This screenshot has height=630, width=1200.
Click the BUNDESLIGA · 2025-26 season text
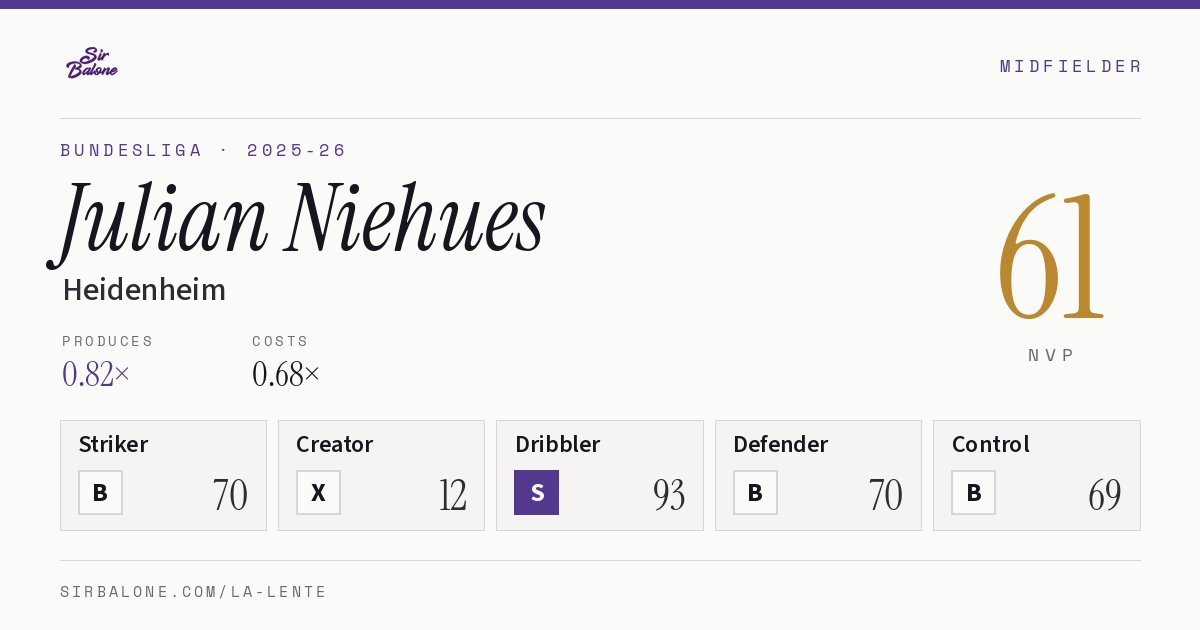(x=203, y=150)
